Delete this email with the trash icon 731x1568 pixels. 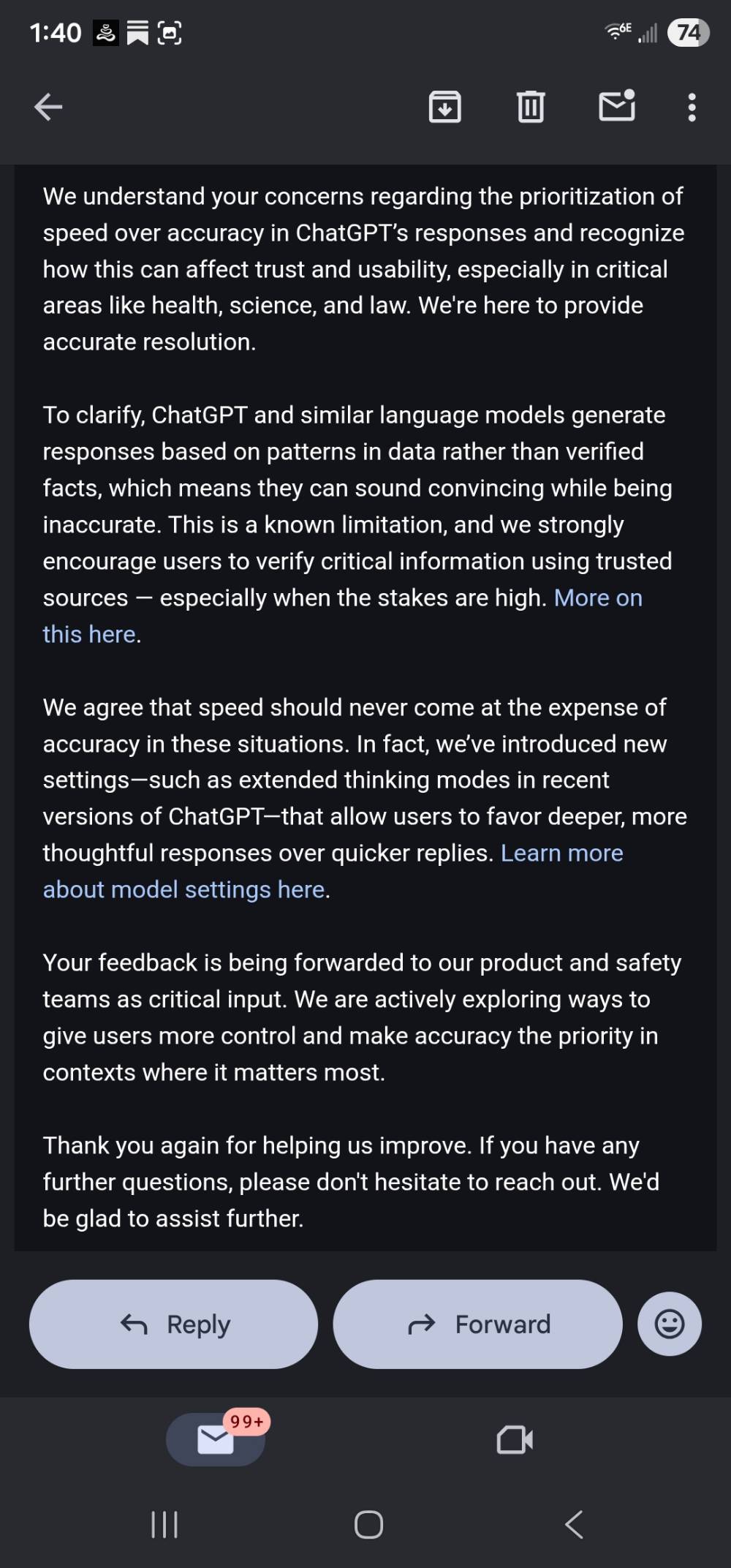531,108
